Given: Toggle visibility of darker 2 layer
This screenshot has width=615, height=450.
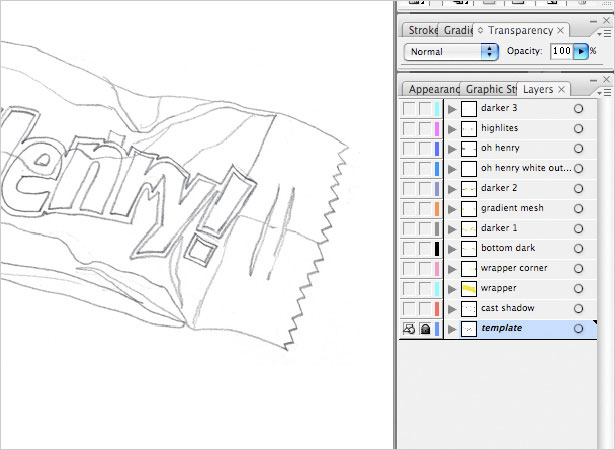Looking at the screenshot, I should click(x=409, y=189).
